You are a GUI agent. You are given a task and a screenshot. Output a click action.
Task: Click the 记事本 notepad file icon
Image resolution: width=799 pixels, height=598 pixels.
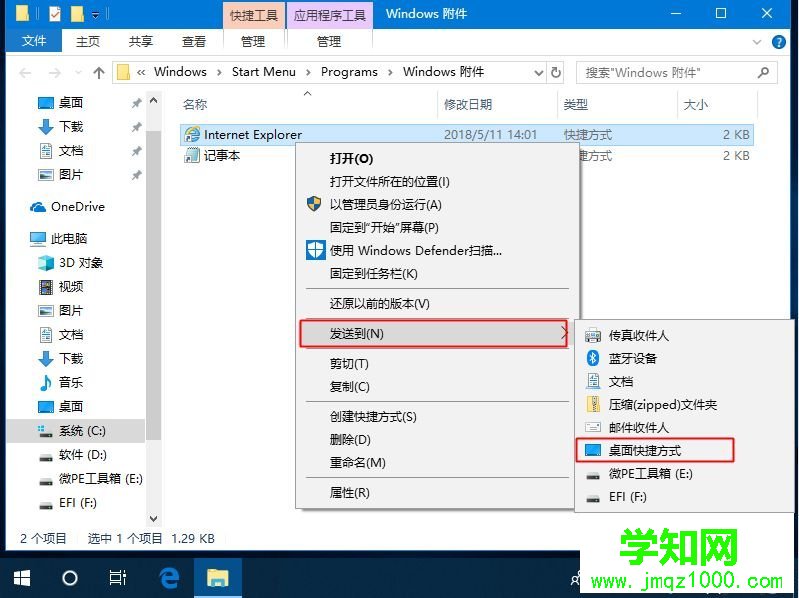tap(192, 155)
